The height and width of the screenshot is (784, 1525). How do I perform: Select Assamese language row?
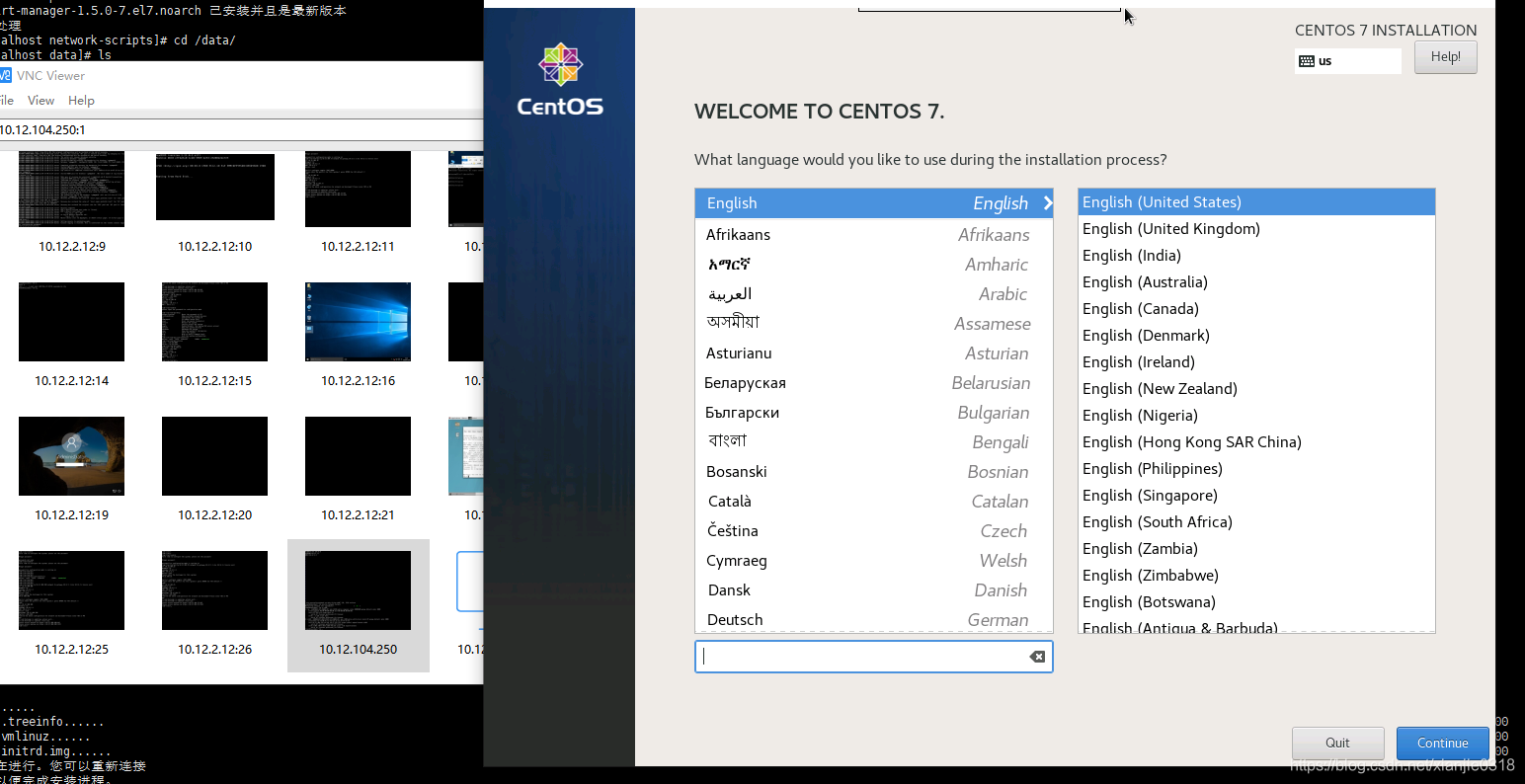873,324
